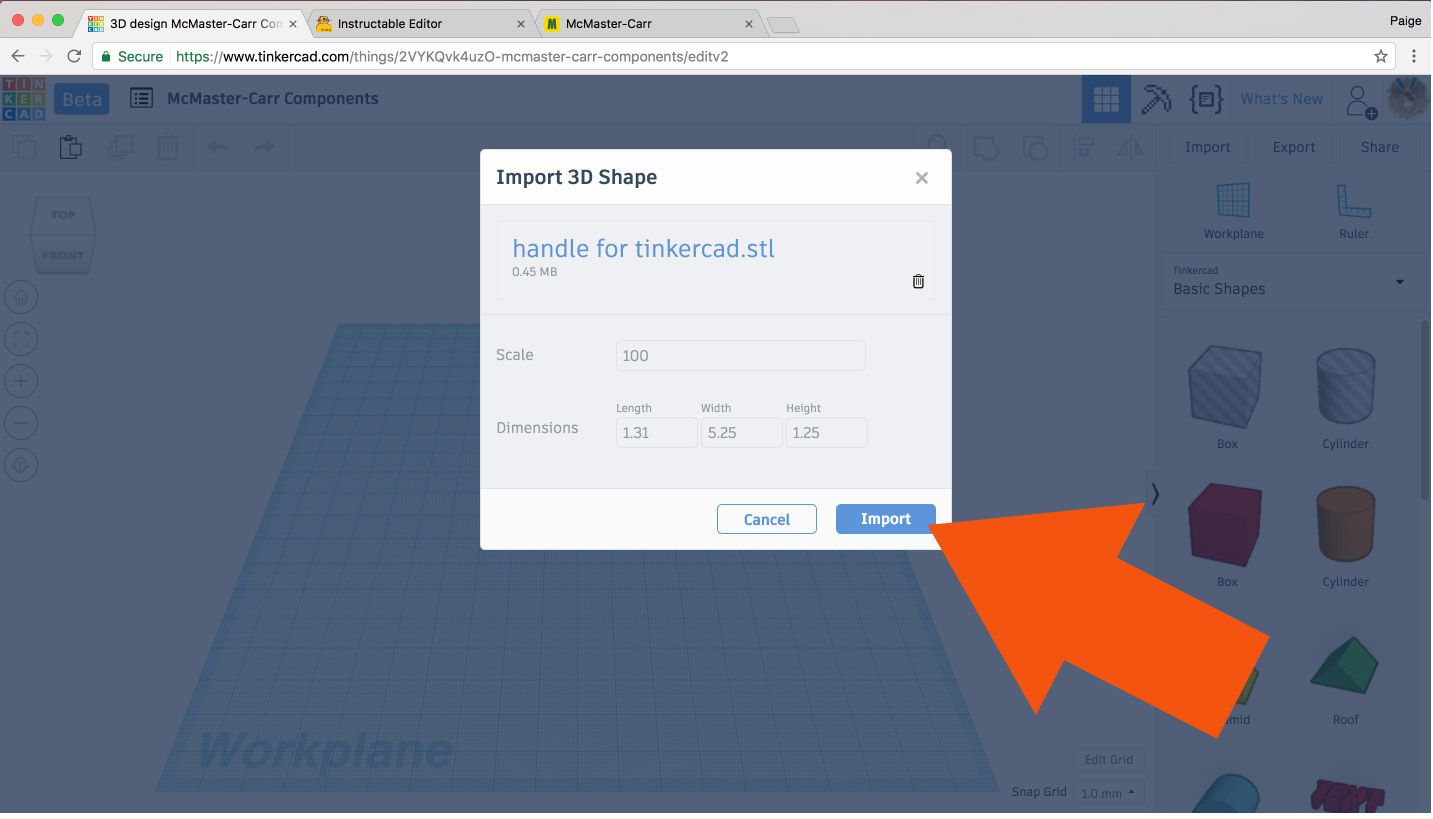This screenshot has height=819, width=1433.
Task: Click the view cube's TOP face
Action: click(63, 215)
